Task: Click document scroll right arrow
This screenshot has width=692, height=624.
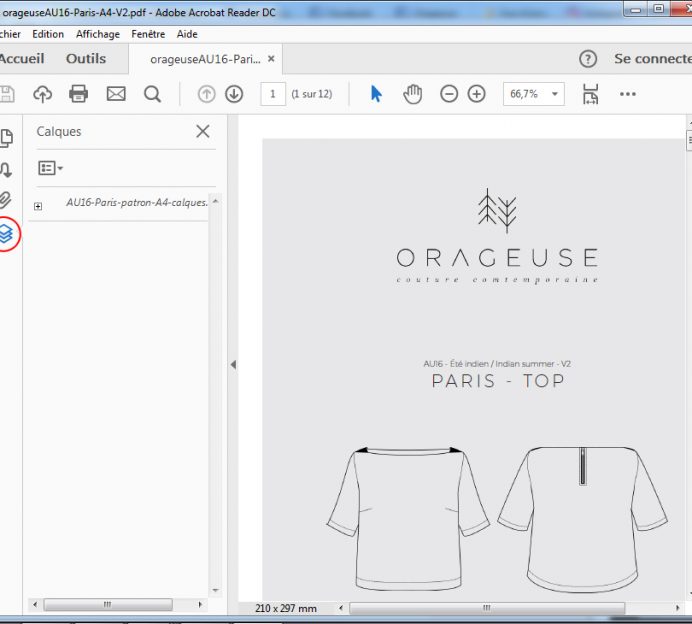Action: point(677,608)
